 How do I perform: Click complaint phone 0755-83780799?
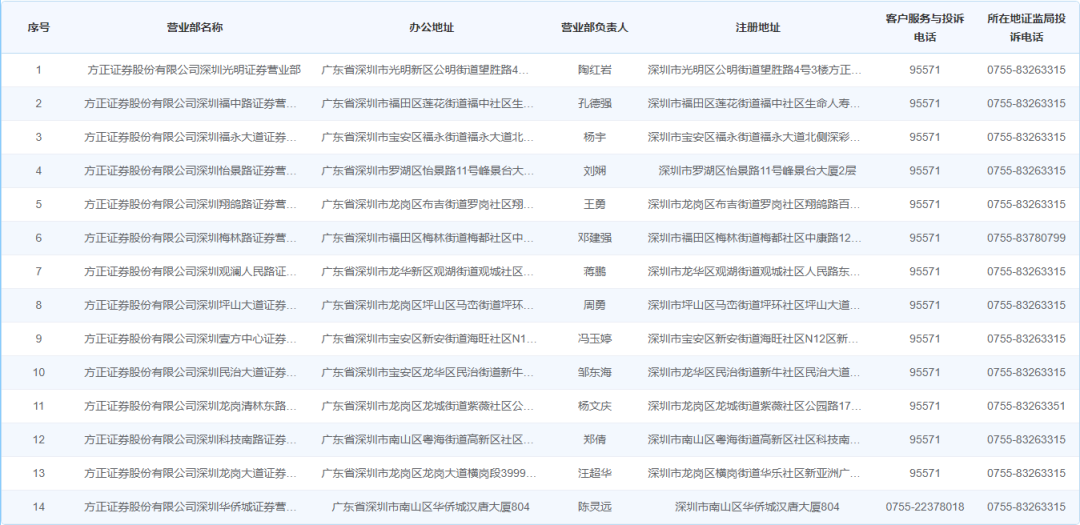1026,238
